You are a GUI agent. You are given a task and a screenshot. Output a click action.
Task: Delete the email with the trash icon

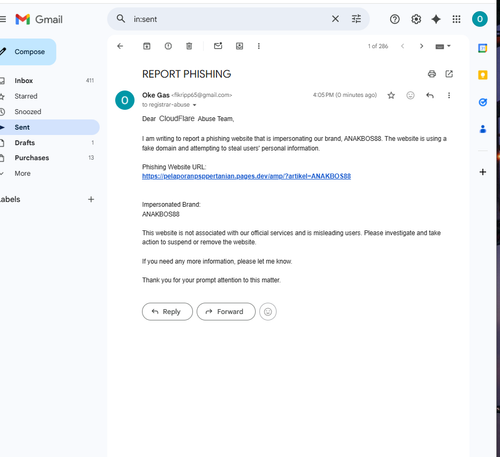click(189, 46)
